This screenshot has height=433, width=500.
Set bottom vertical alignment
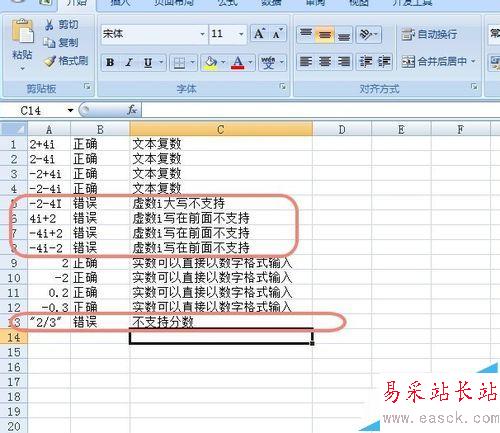click(x=344, y=34)
